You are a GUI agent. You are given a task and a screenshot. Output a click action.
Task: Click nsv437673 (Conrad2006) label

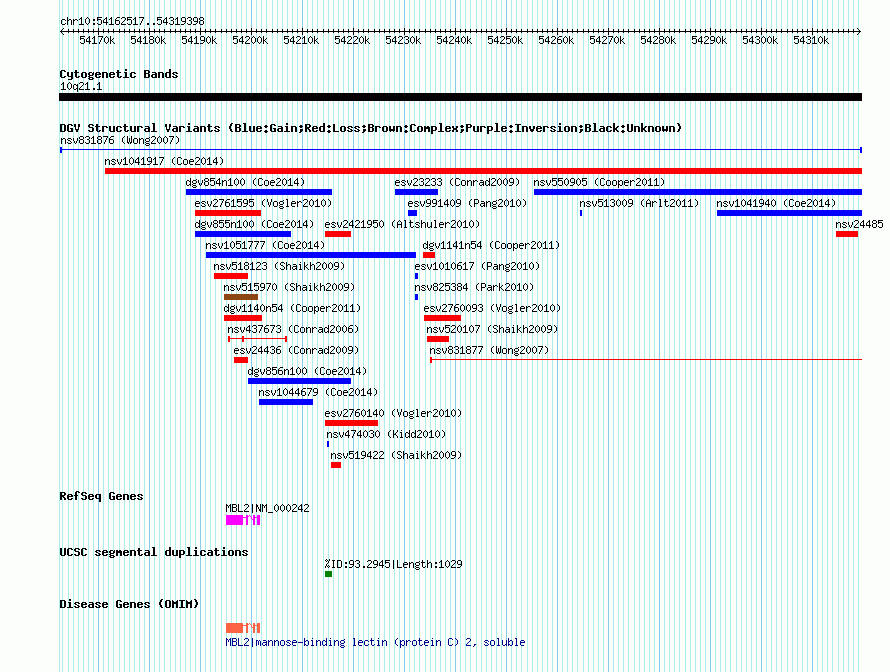[293, 329]
